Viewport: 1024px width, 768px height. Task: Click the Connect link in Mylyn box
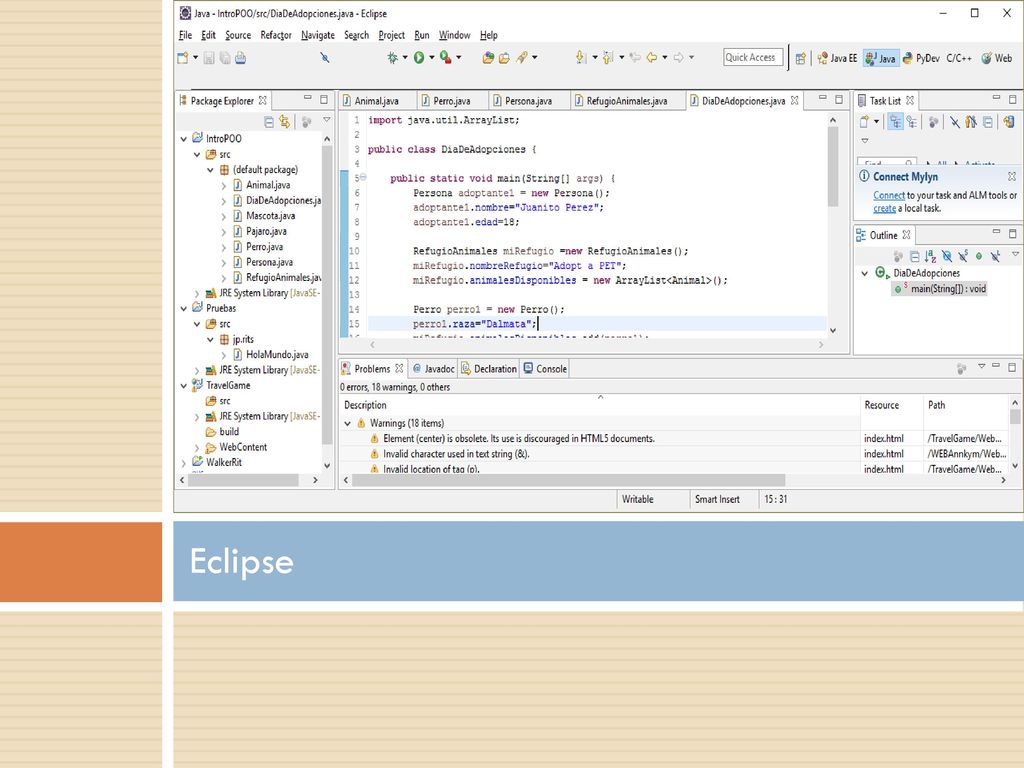(889, 195)
